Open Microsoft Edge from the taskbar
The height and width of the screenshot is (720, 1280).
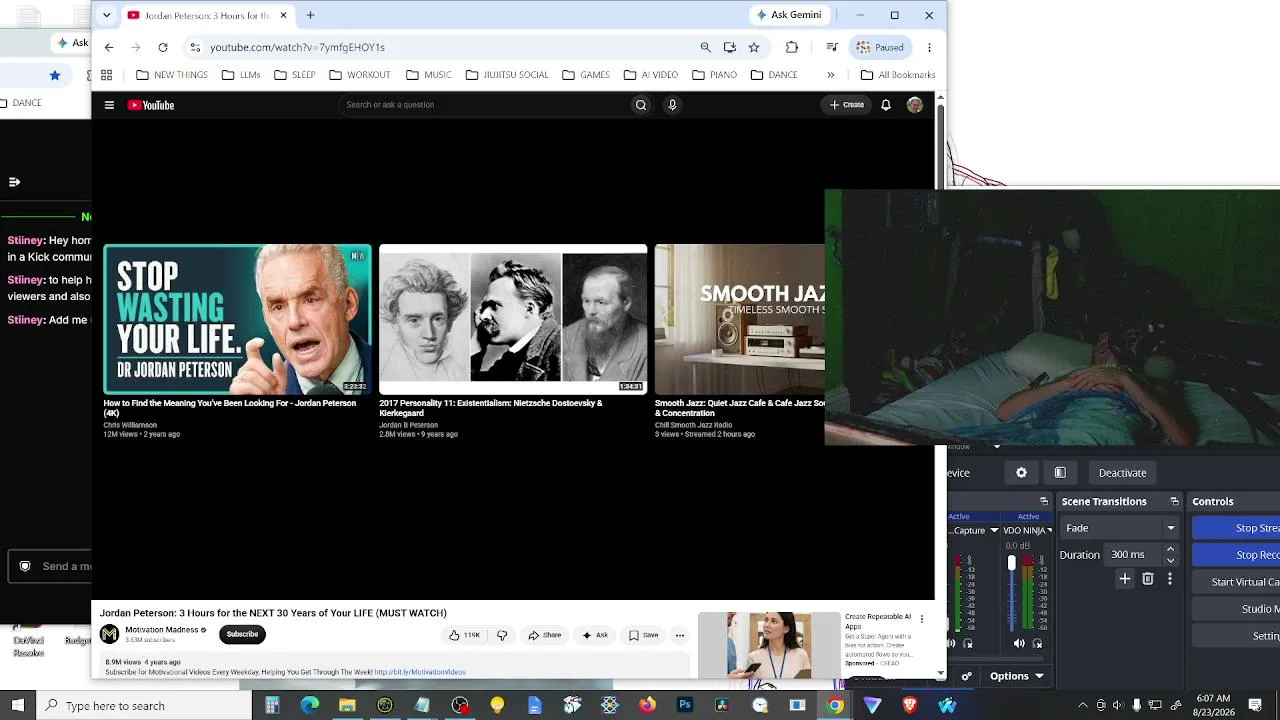point(310,705)
